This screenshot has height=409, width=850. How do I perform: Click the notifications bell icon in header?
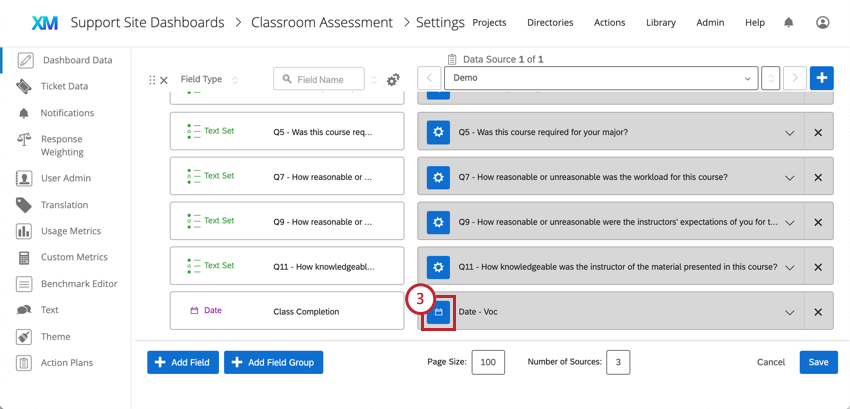(x=789, y=22)
